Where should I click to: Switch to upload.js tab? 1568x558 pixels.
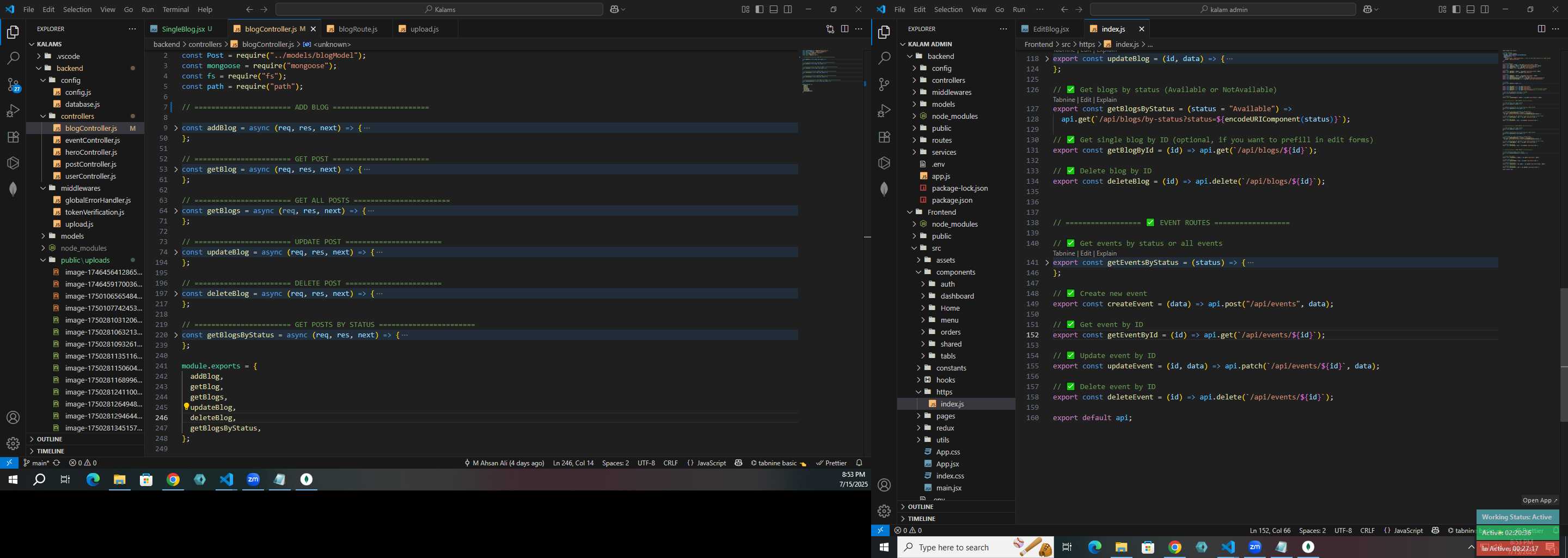tap(424, 29)
